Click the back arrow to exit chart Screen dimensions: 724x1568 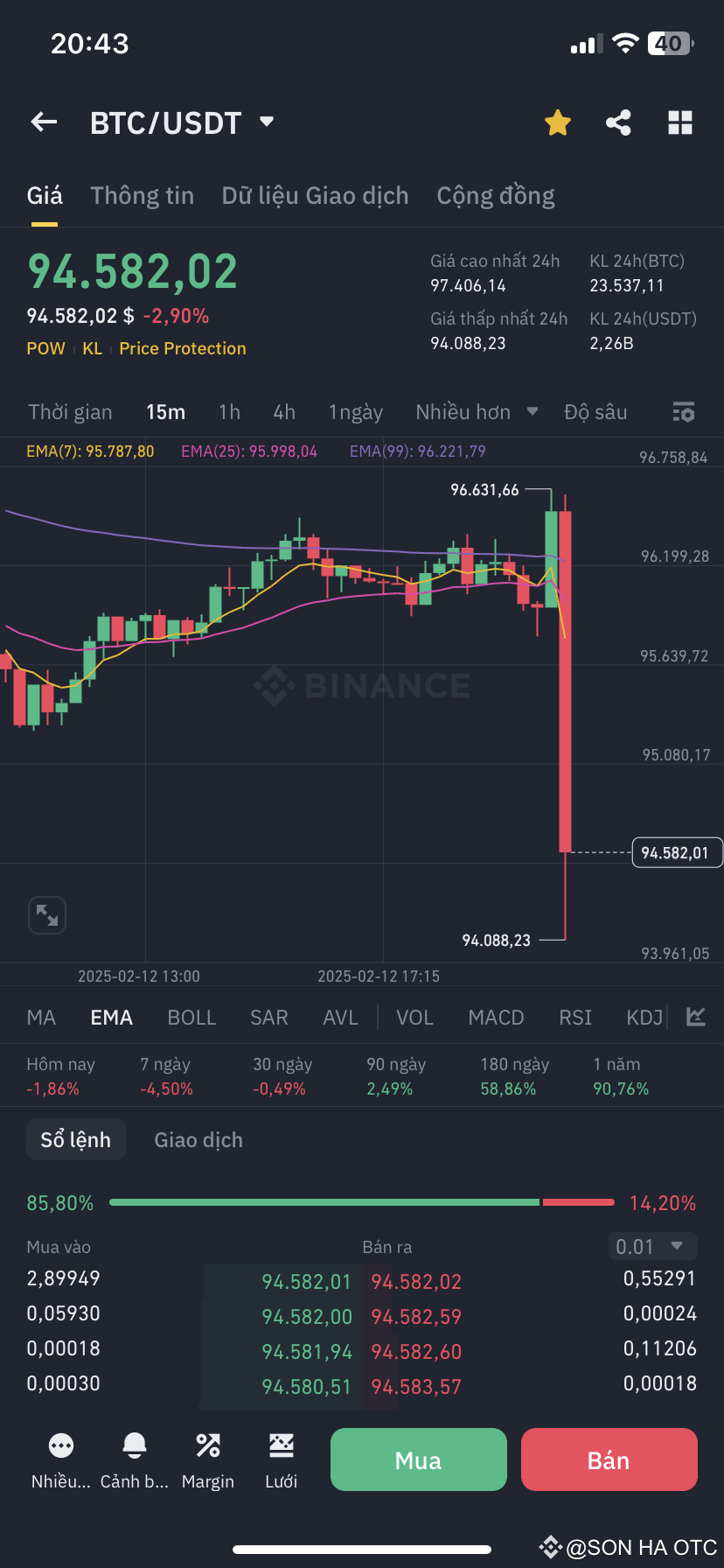pos(43,122)
